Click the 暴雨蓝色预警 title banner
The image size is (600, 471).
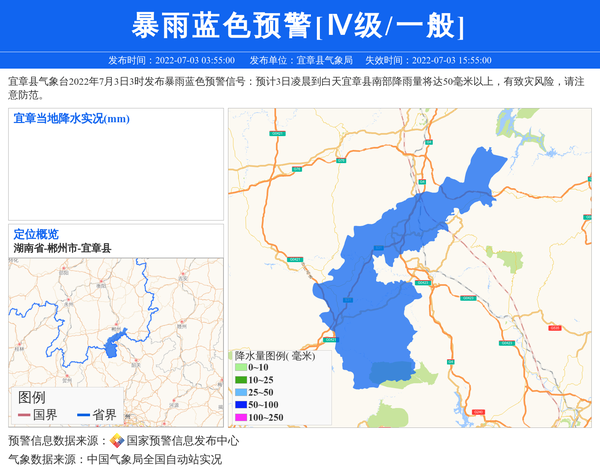pos(299,25)
